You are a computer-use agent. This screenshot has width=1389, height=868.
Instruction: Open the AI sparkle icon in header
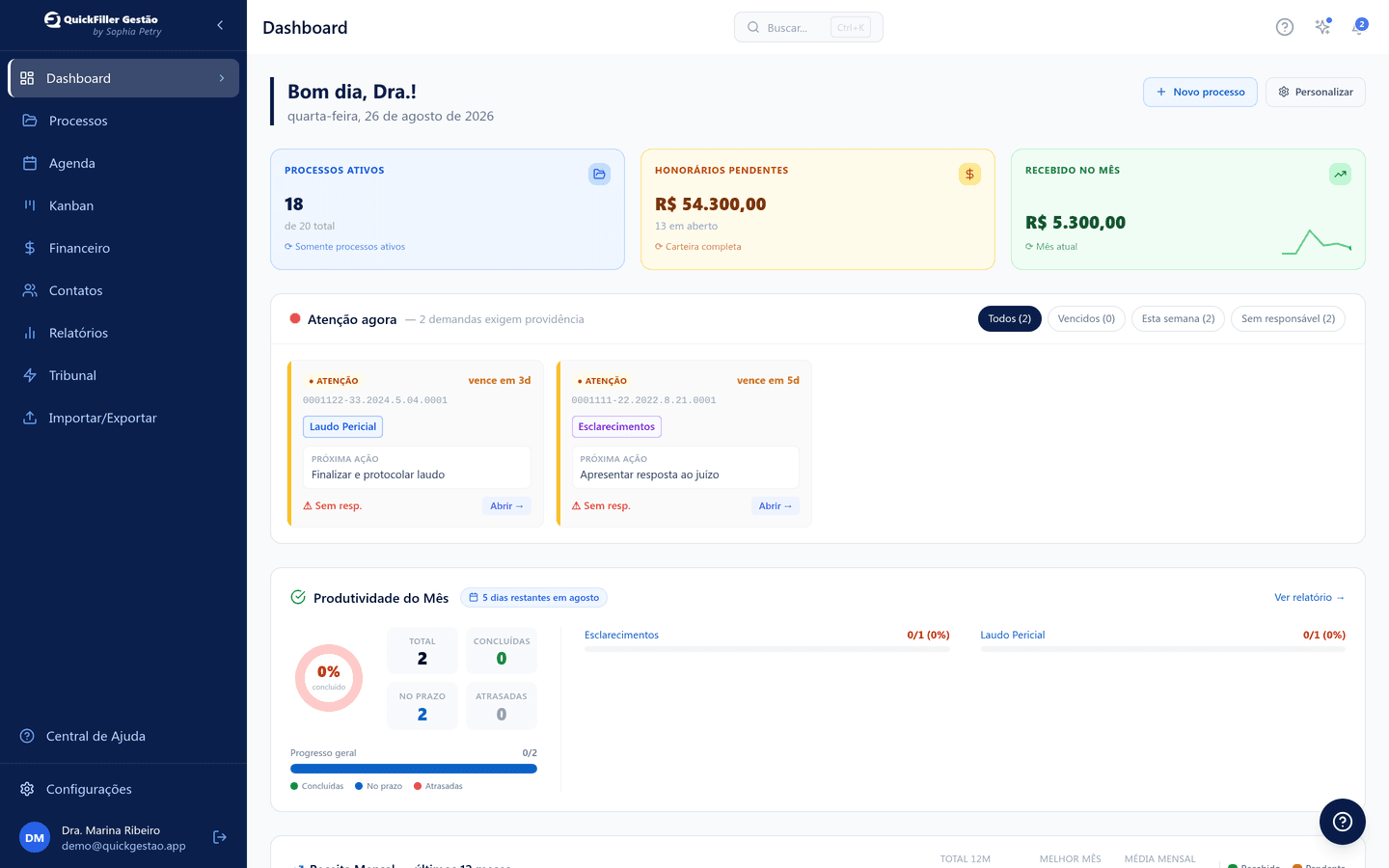point(1322,27)
